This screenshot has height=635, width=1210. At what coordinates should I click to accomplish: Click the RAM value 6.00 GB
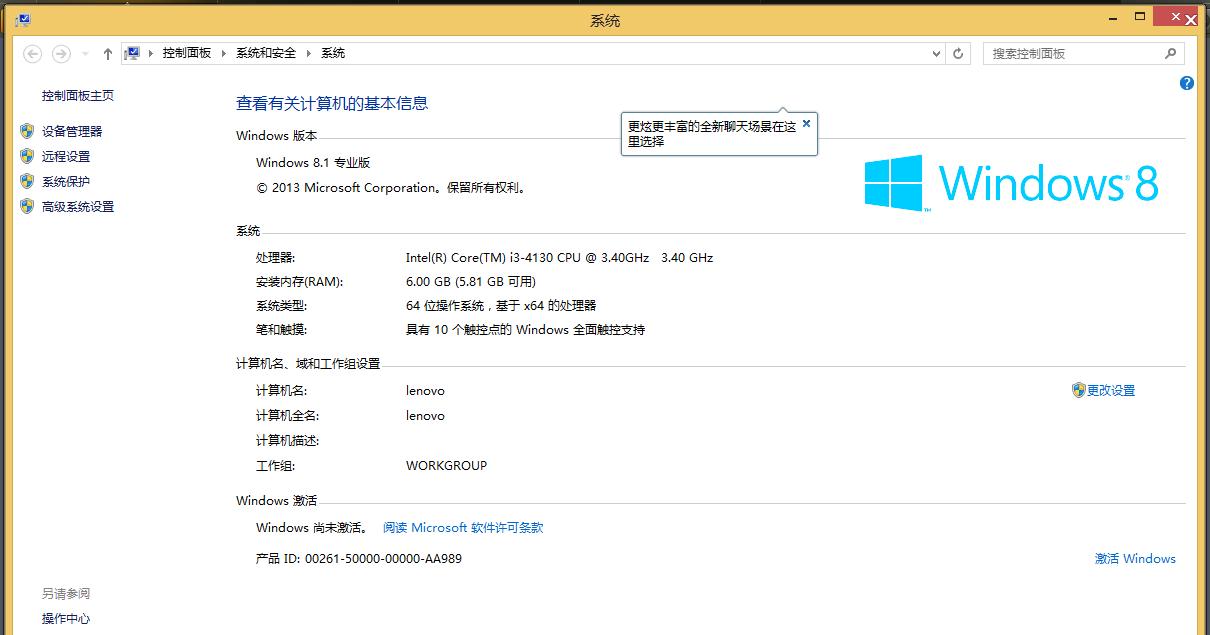click(x=471, y=281)
